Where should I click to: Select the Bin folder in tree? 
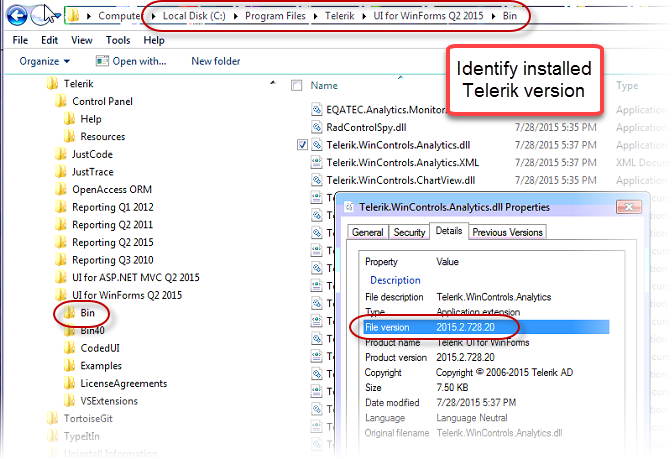pyautogui.click(x=87, y=313)
